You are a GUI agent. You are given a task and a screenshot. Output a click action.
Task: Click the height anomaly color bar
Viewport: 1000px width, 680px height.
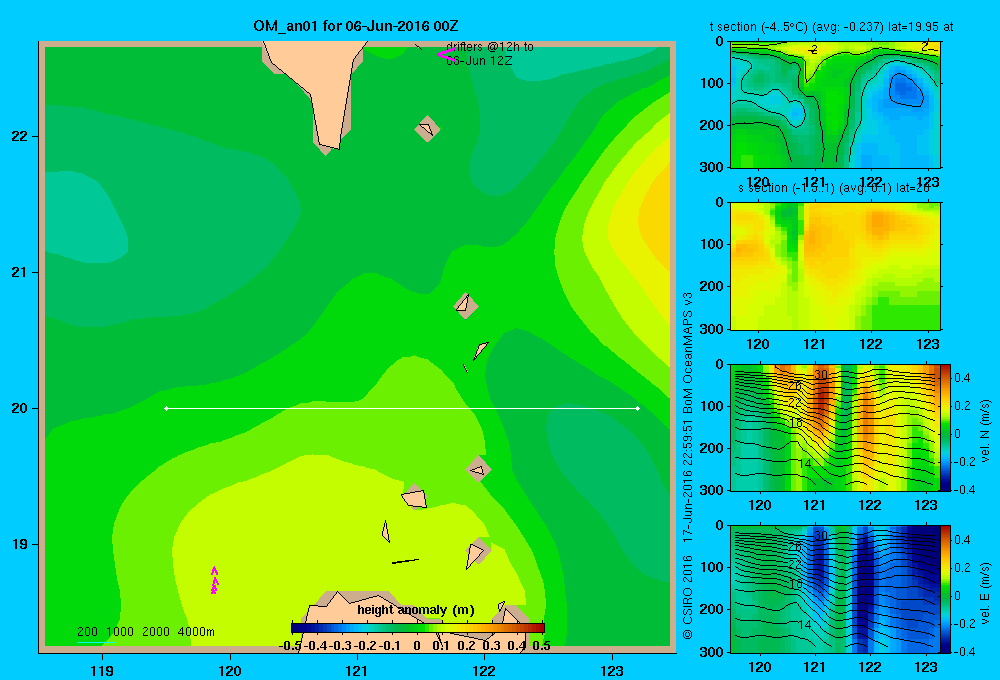tap(418, 628)
